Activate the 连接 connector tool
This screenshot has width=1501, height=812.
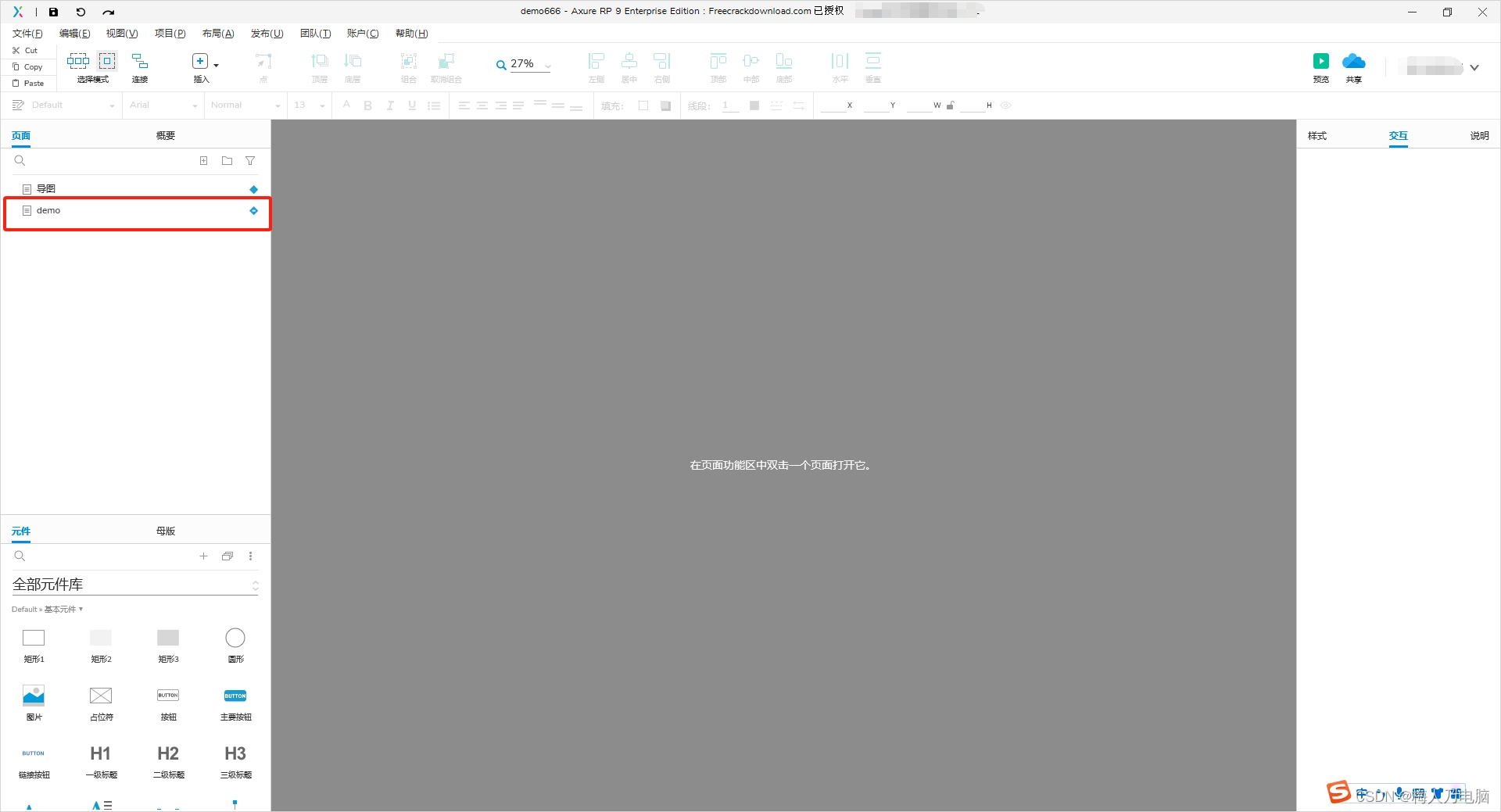[140, 66]
